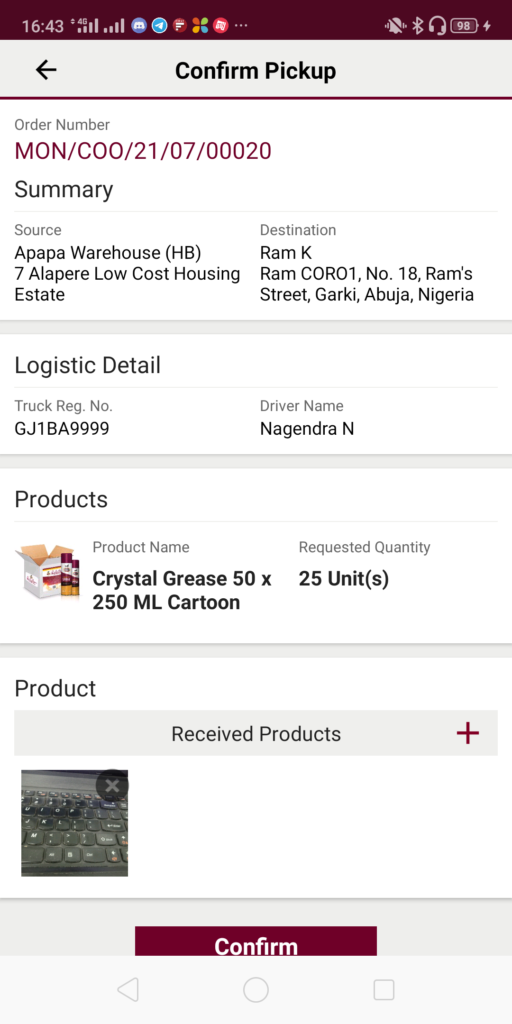512x1024 pixels.
Task: Tap driver name Nagendra N
Action: pos(307,428)
